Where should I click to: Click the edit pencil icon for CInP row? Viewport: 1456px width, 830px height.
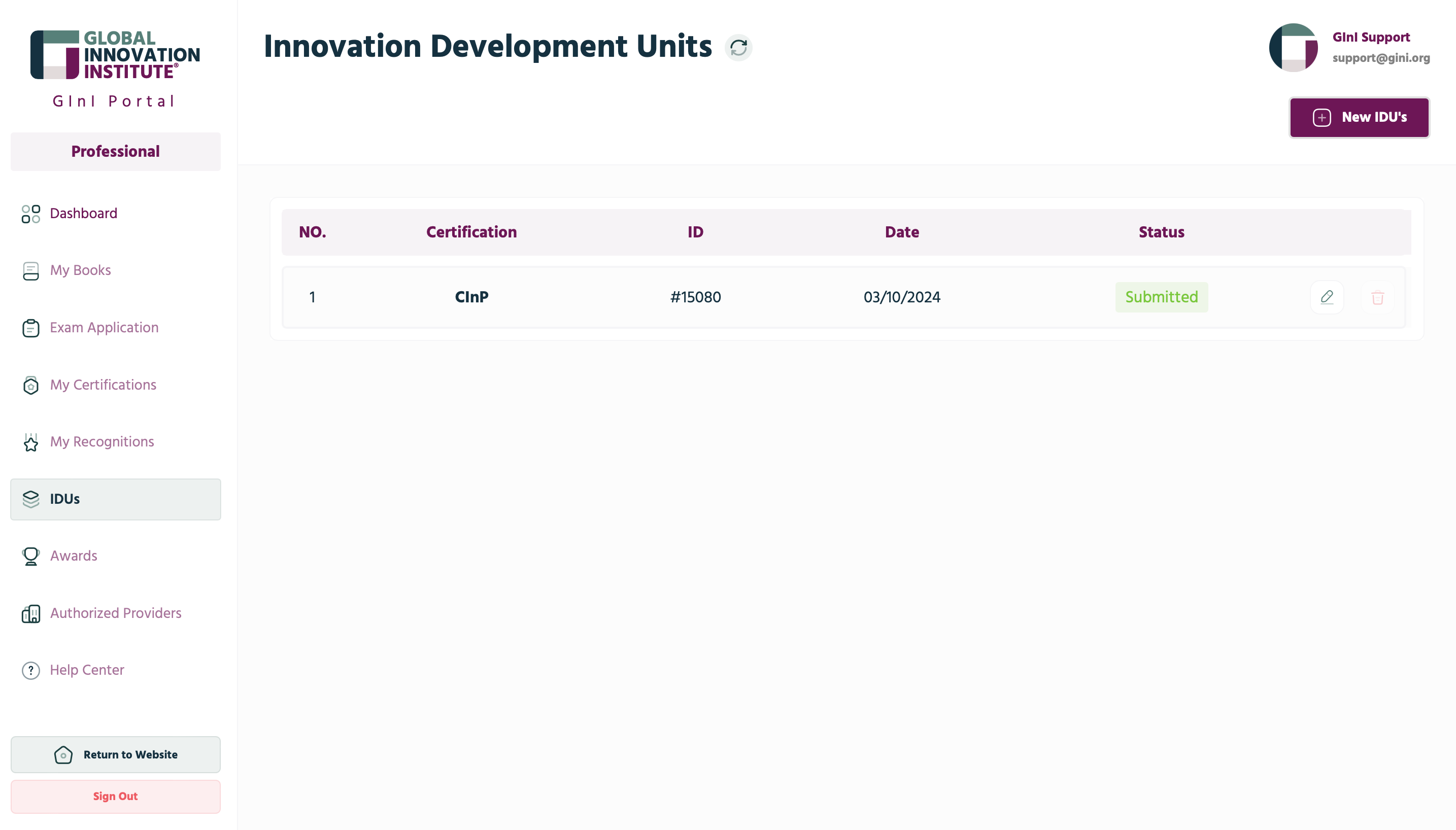click(1327, 297)
